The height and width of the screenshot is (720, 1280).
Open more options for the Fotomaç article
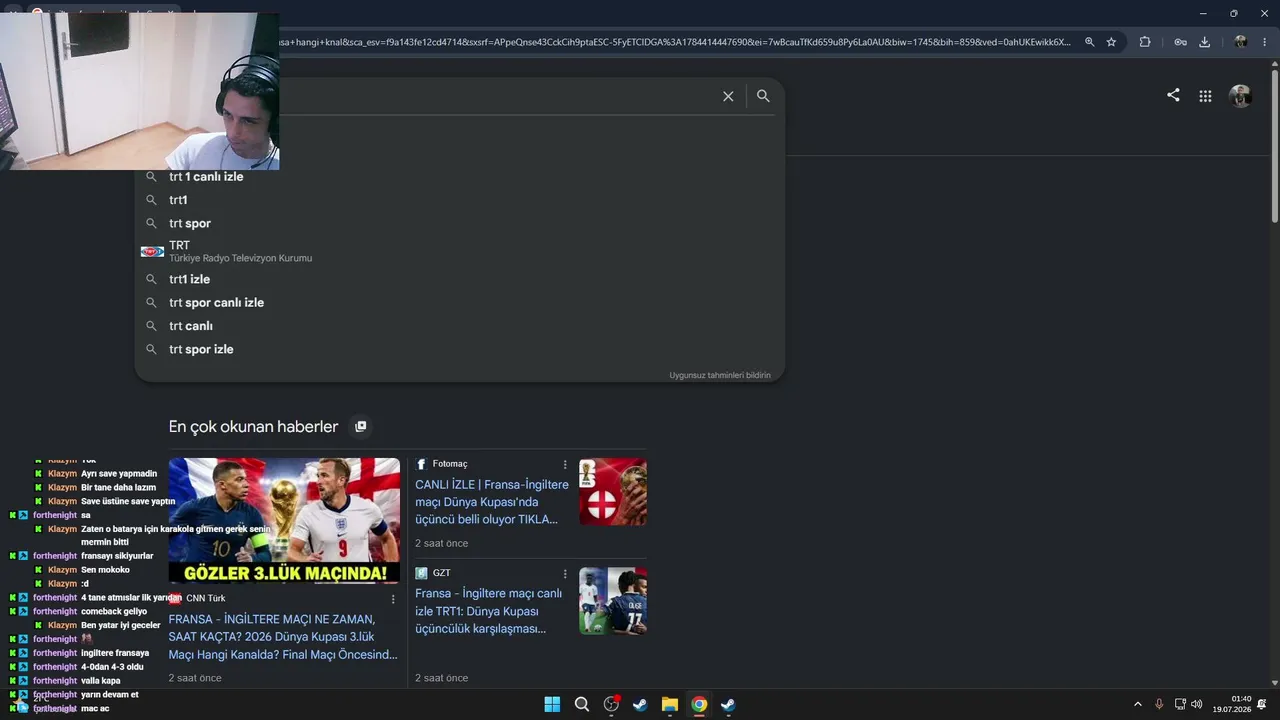pos(565,464)
